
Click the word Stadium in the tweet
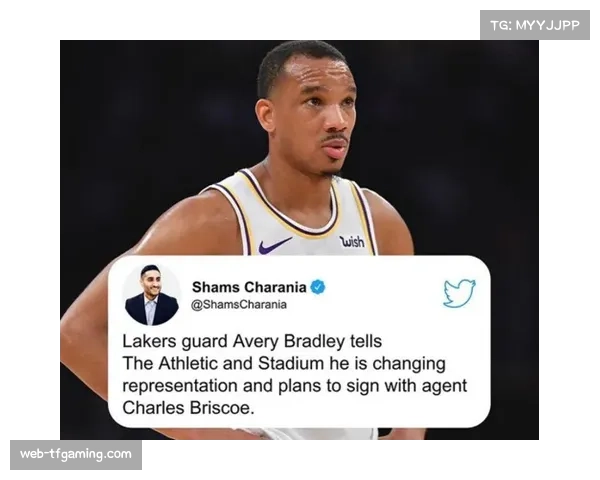pos(291,363)
